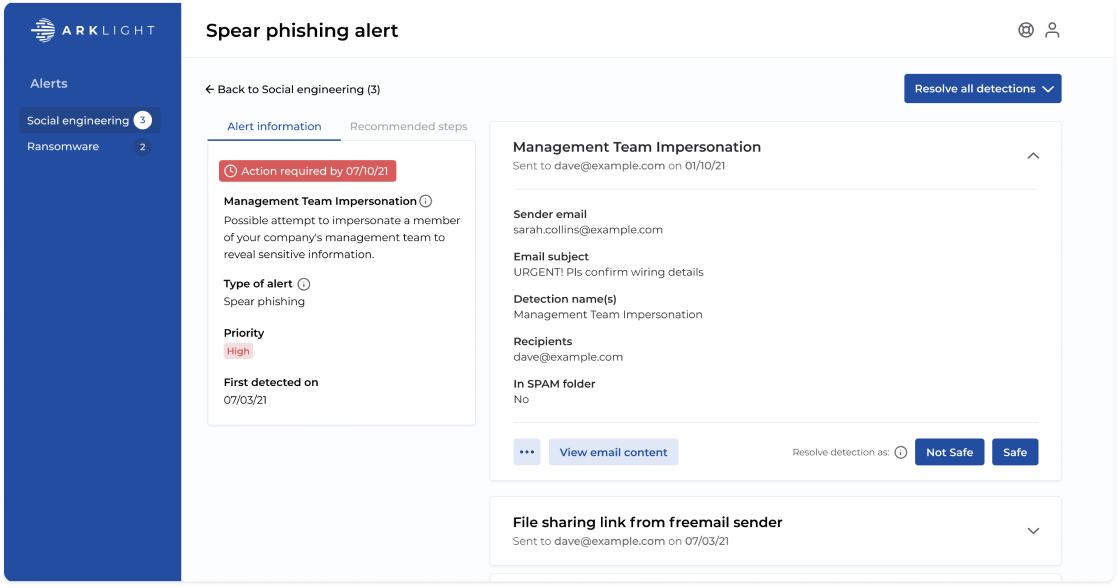The height and width of the screenshot is (588, 1118).
Task: Resolve the detection as Safe
Action: pos(1015,452)
